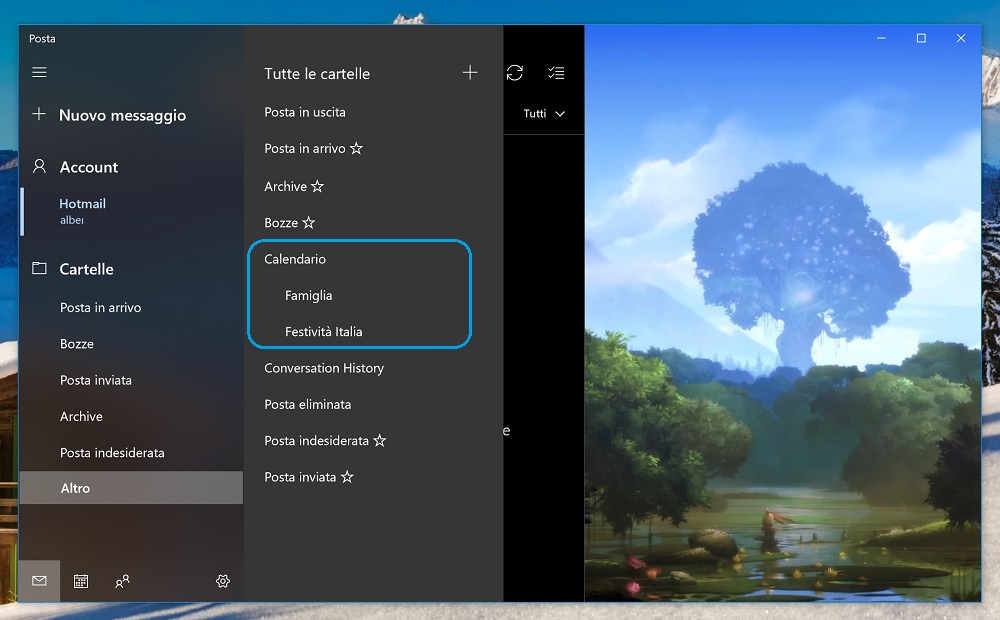
Task: Click the plus icon beside Nuovo messaggio
Action: 39,114
